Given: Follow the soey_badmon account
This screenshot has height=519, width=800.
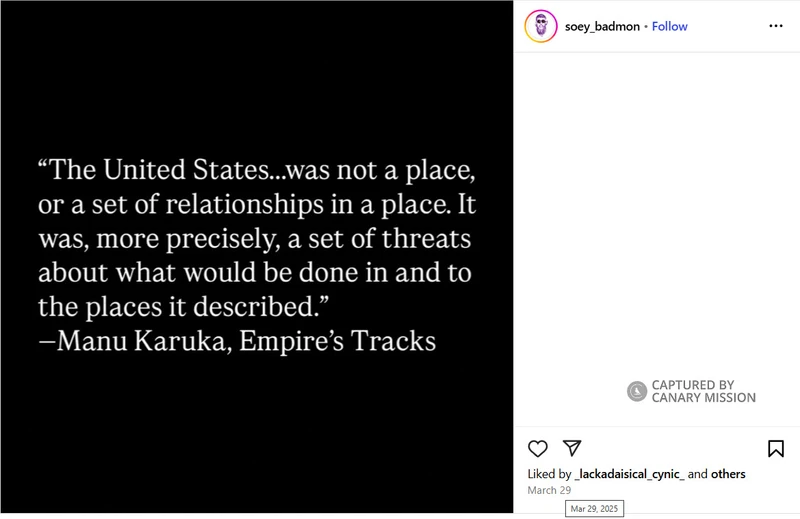Looking at the screenshot, I should (x=669, y=26).
